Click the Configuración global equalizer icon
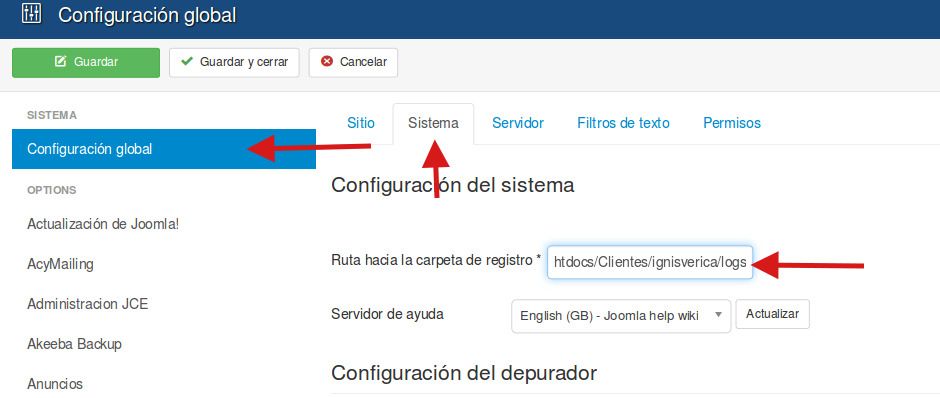This screenshot has height=398, width=940. (x=30, y=14)
